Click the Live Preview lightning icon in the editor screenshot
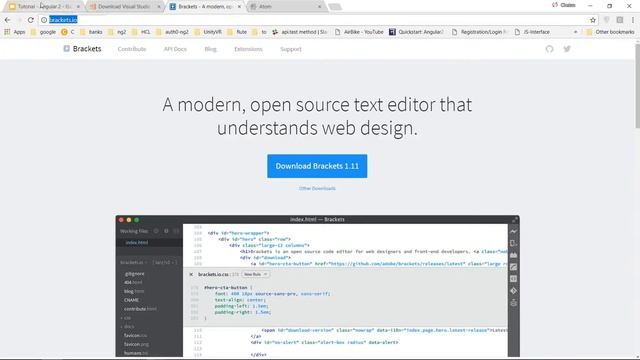This screenshot has width=640, height=360. [513, 231]
